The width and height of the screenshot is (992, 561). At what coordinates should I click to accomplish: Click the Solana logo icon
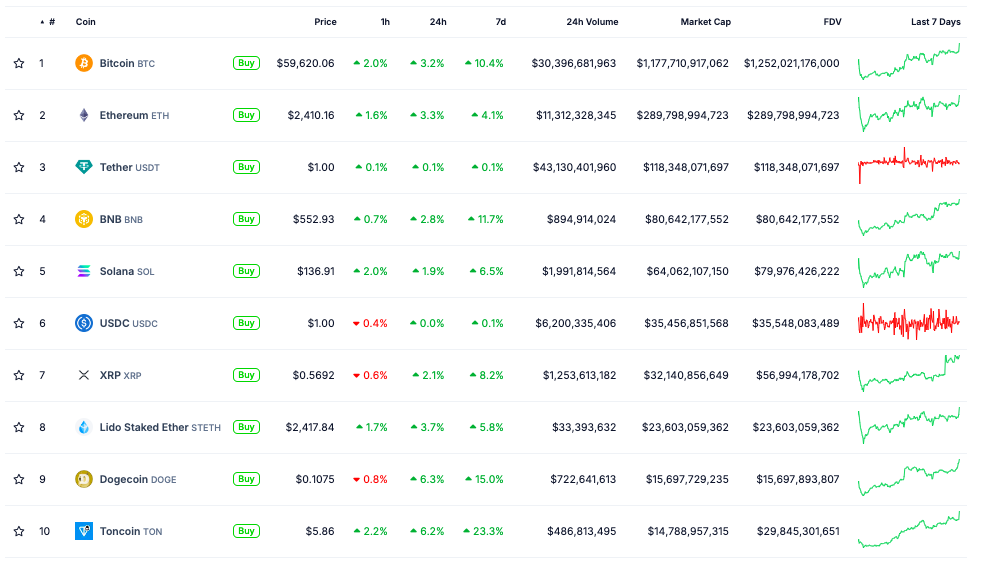point(84,271)
